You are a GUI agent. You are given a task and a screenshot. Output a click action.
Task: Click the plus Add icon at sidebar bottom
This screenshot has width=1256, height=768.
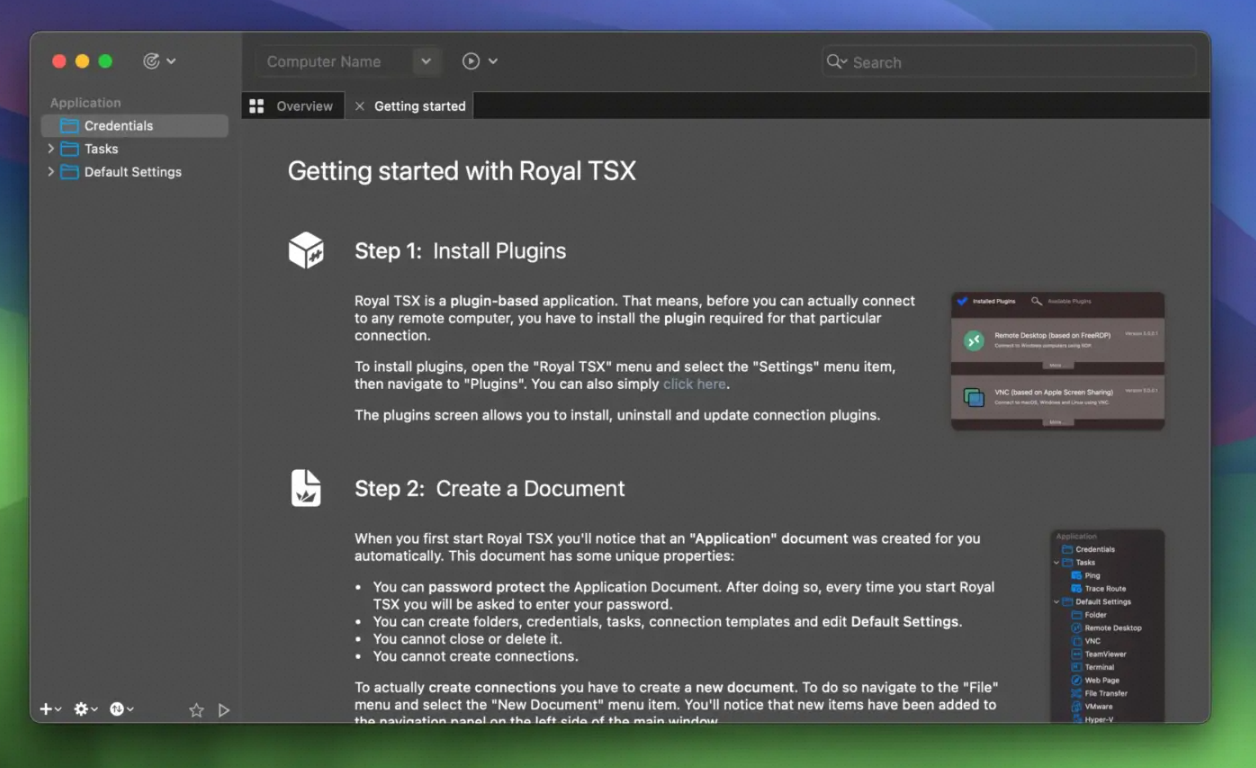[x=45, y=709]
